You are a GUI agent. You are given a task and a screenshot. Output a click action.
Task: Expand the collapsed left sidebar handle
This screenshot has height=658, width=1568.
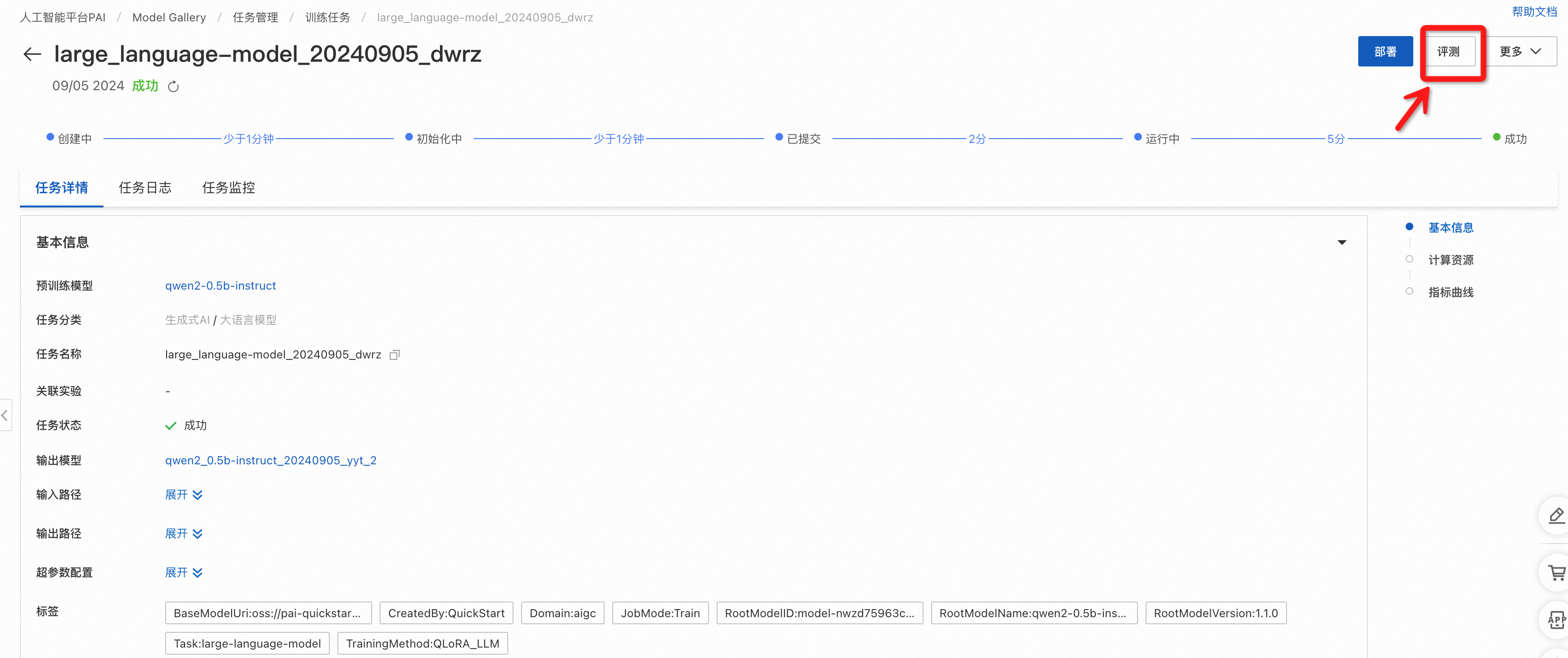[x=5, y=415]
